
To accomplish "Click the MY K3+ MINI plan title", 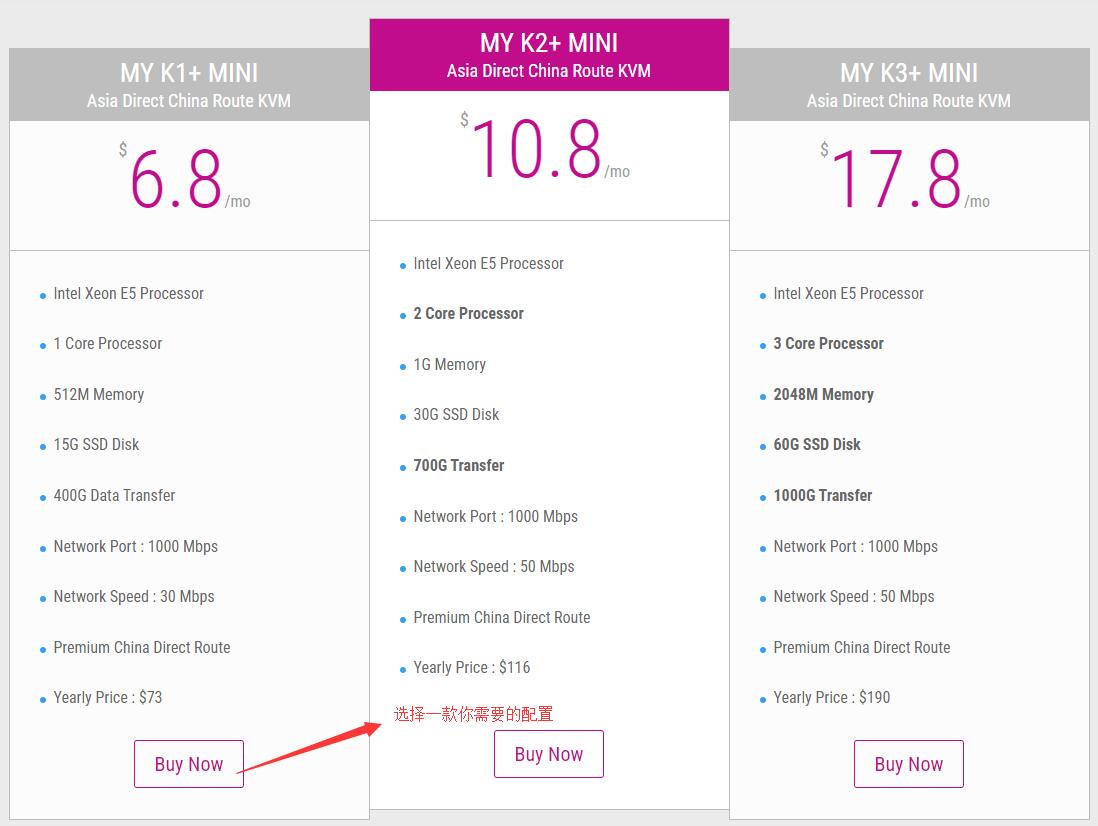I will (x=908, y=73).
